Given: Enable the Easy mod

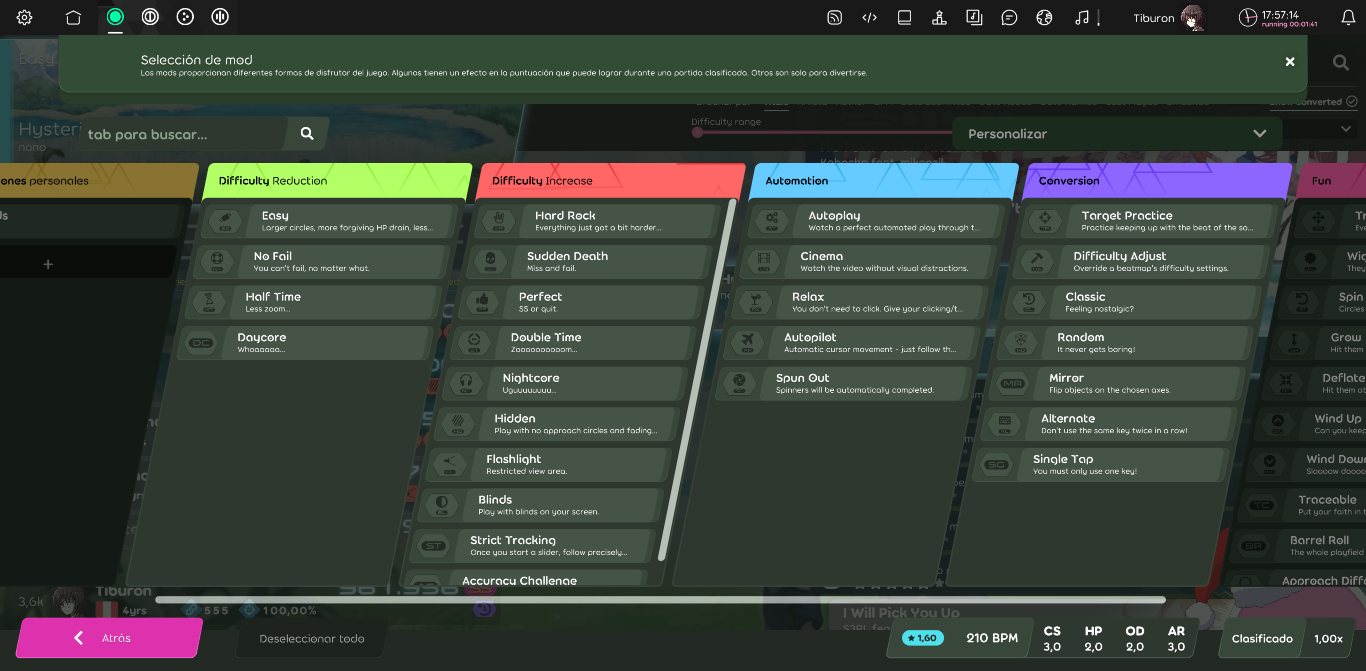Looking at the screenshot, I should tap(331, 221).
